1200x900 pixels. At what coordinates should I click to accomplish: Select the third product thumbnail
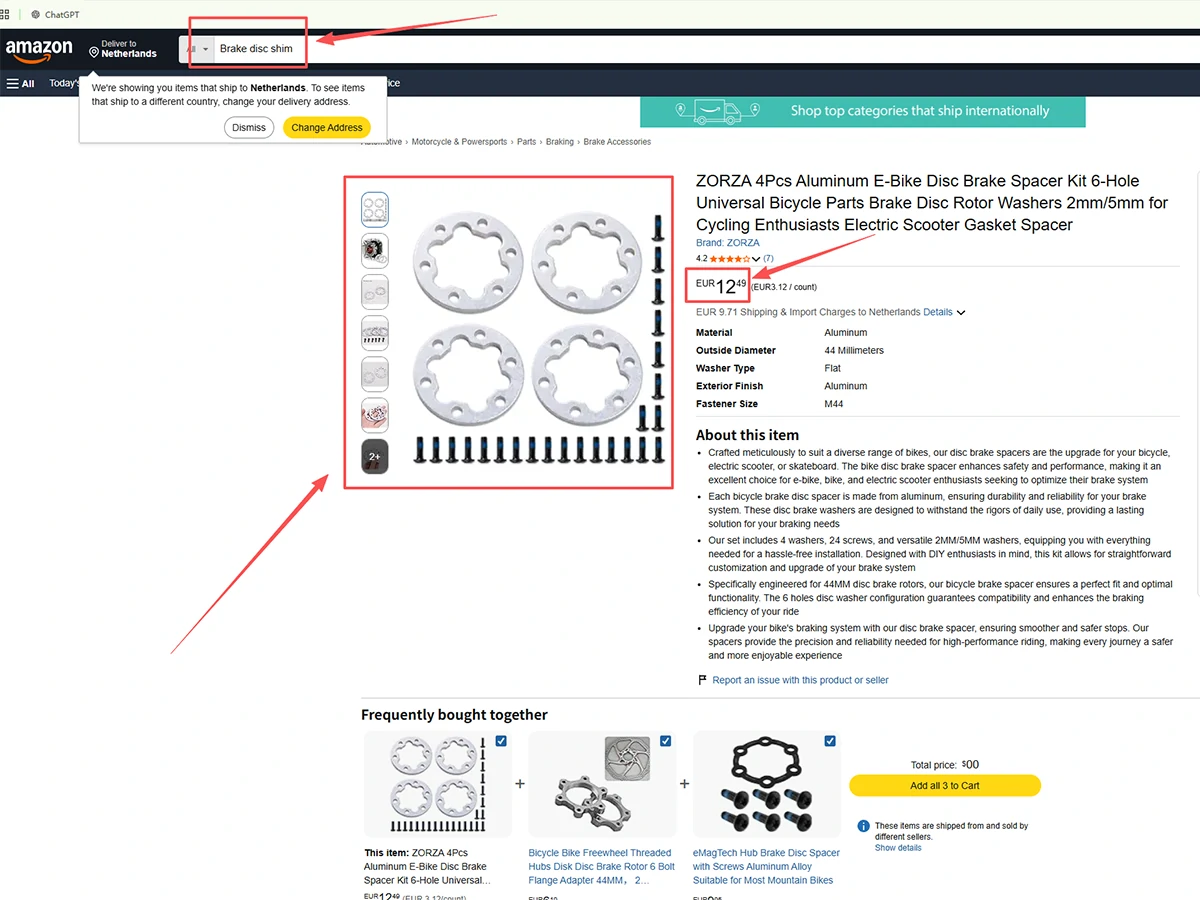point(375,292)
